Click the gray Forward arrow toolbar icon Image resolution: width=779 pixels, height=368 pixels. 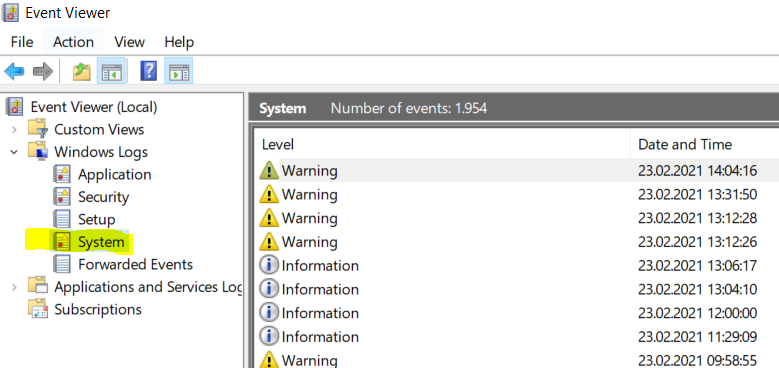point(43,72)
